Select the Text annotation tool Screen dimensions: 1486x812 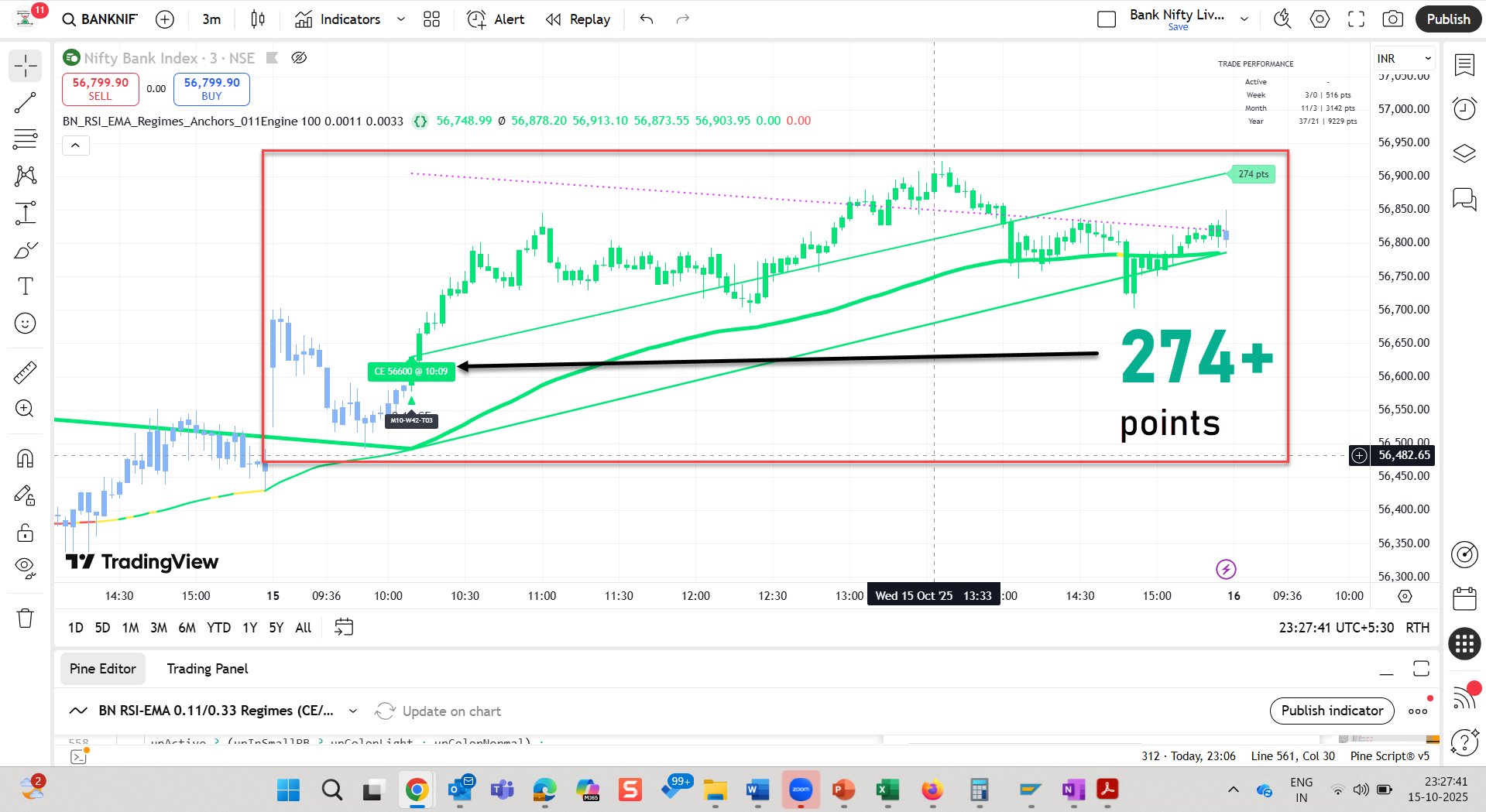point(26,286)
